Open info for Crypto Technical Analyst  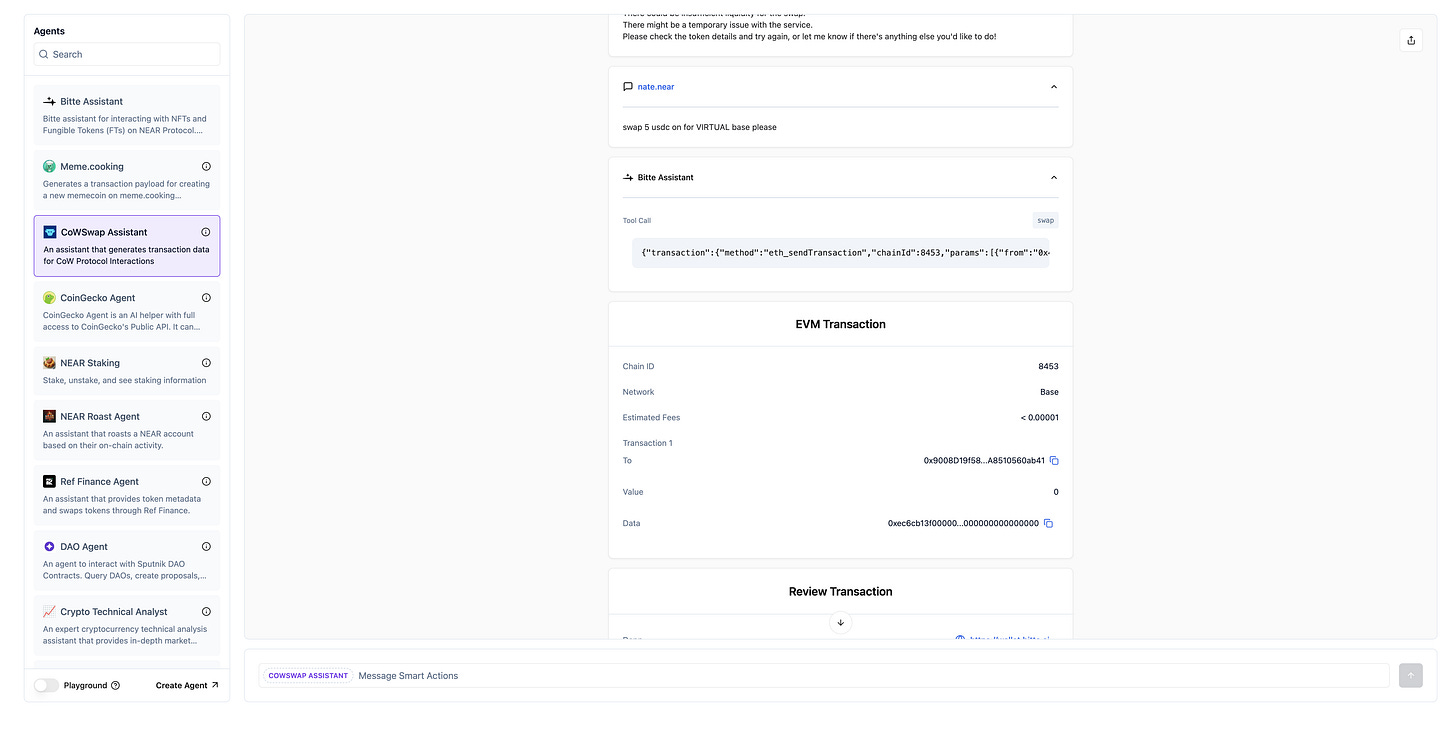pos(206,612)
